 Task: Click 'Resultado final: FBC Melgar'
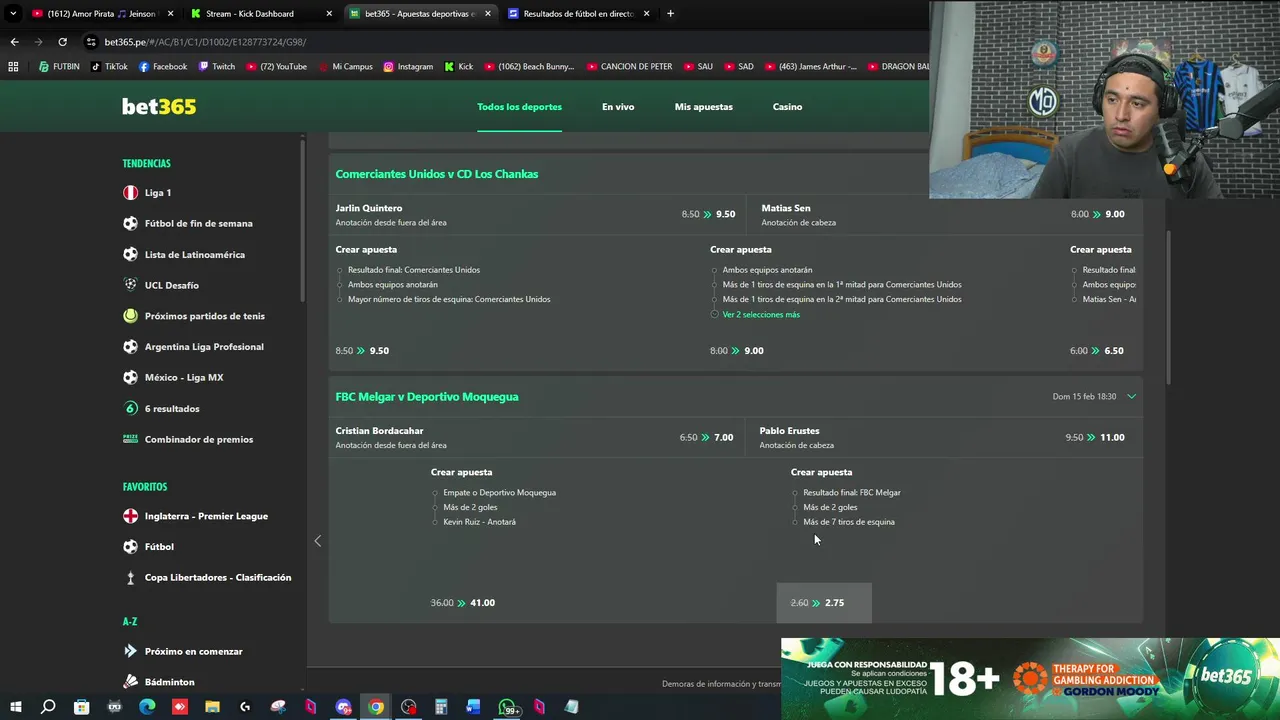851,493
